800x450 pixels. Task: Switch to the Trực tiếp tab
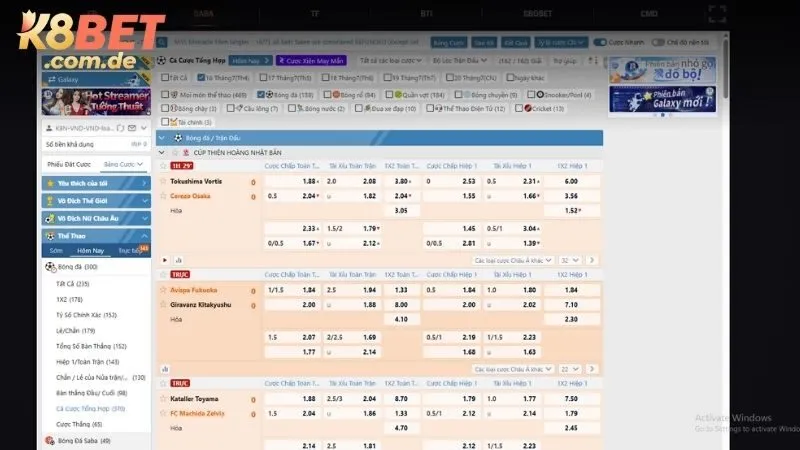[132, 251]
